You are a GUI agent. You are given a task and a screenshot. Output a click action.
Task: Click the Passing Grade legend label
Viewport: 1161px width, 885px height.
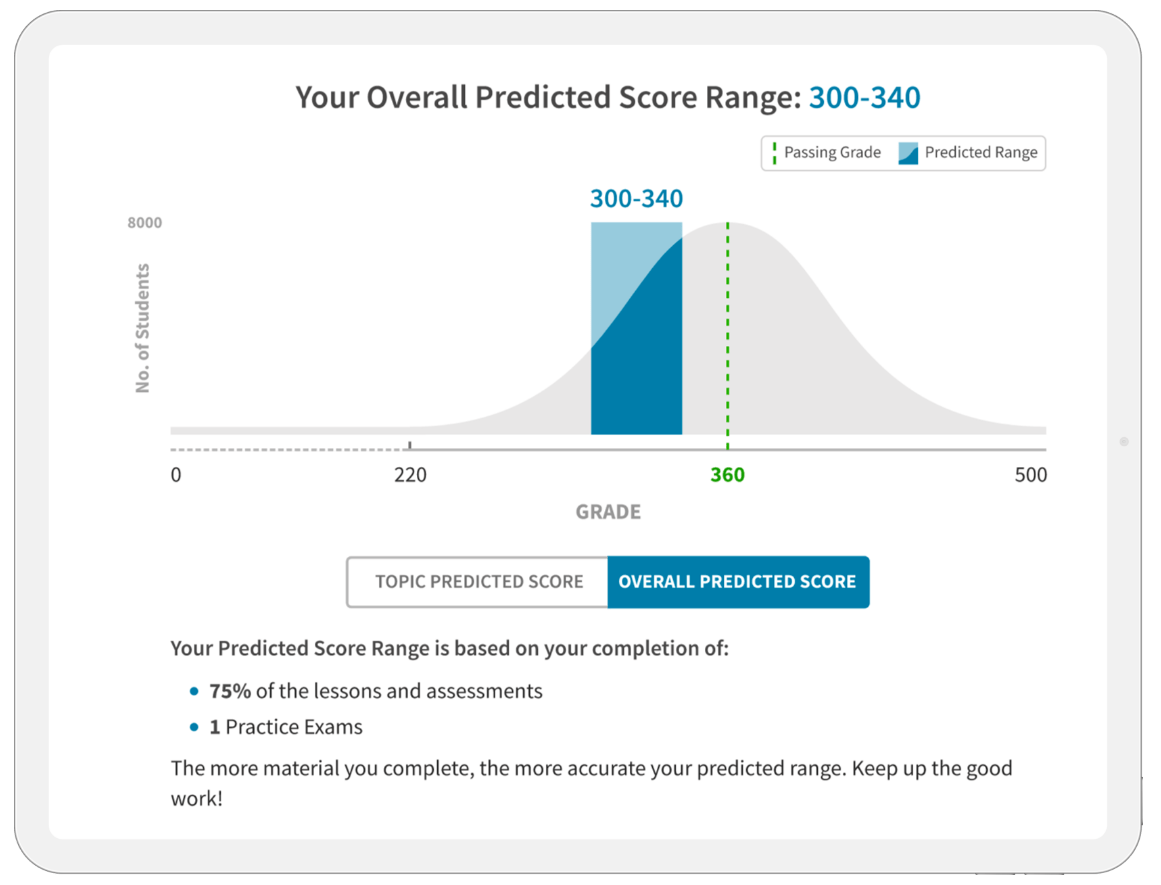(832, 153)
